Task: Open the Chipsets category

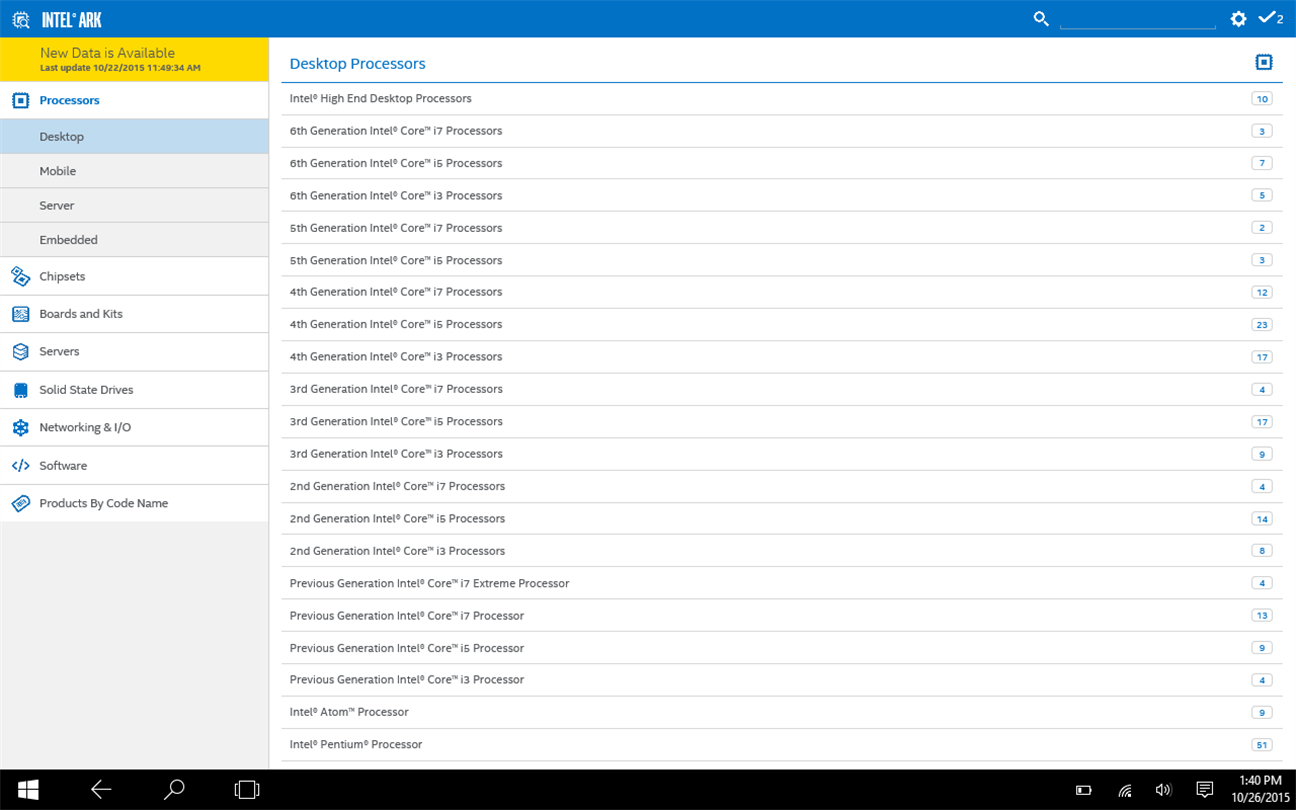Action: pyautogui.click(x=134, y=276)
